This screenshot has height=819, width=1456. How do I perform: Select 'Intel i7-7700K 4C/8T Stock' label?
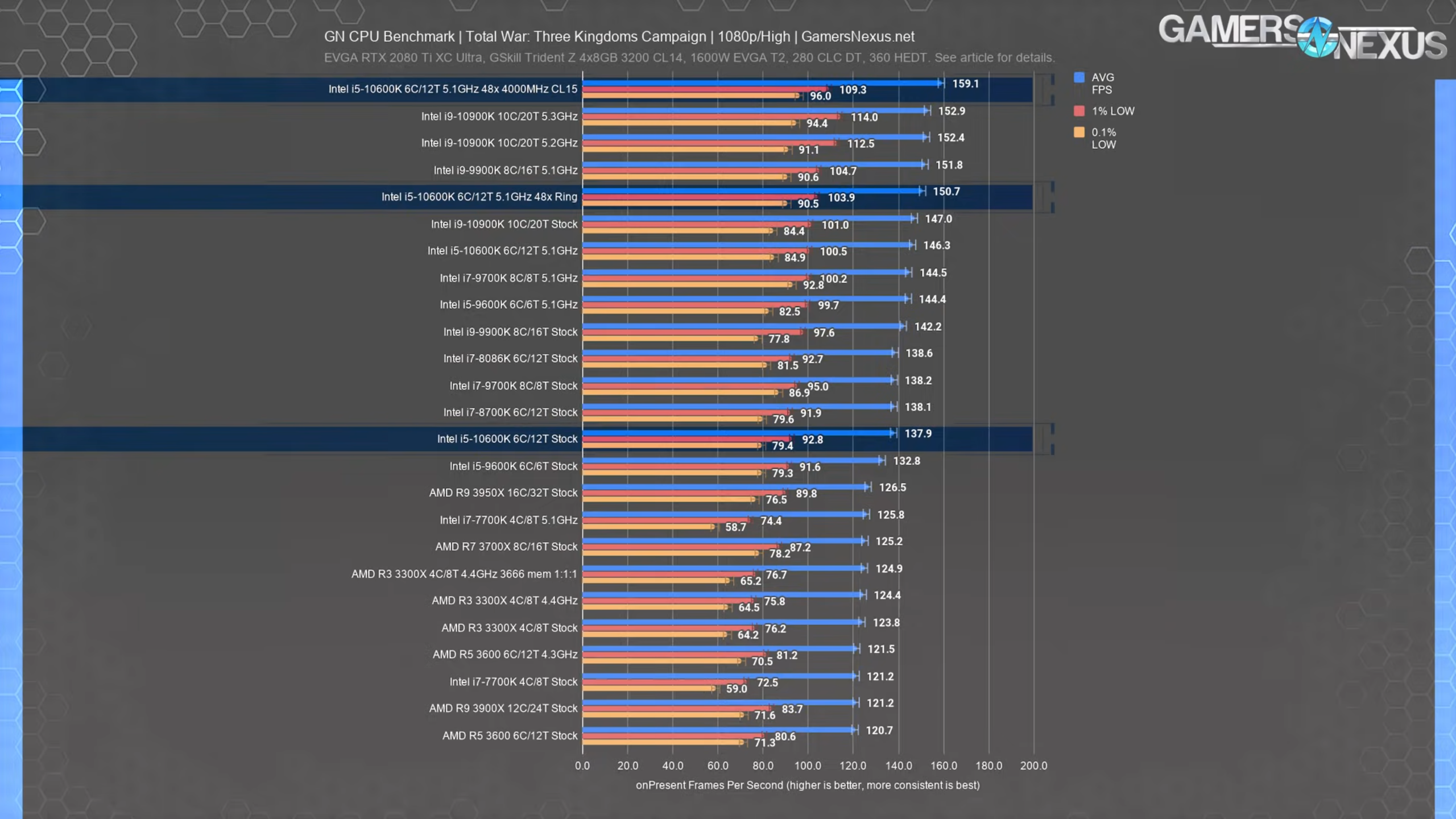coord(514,682)
